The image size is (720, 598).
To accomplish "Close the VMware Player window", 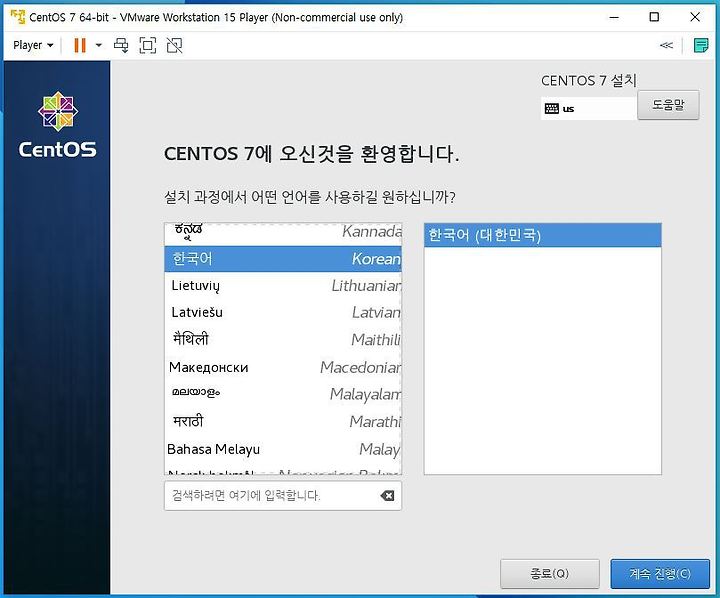I will tap(695, 17).
